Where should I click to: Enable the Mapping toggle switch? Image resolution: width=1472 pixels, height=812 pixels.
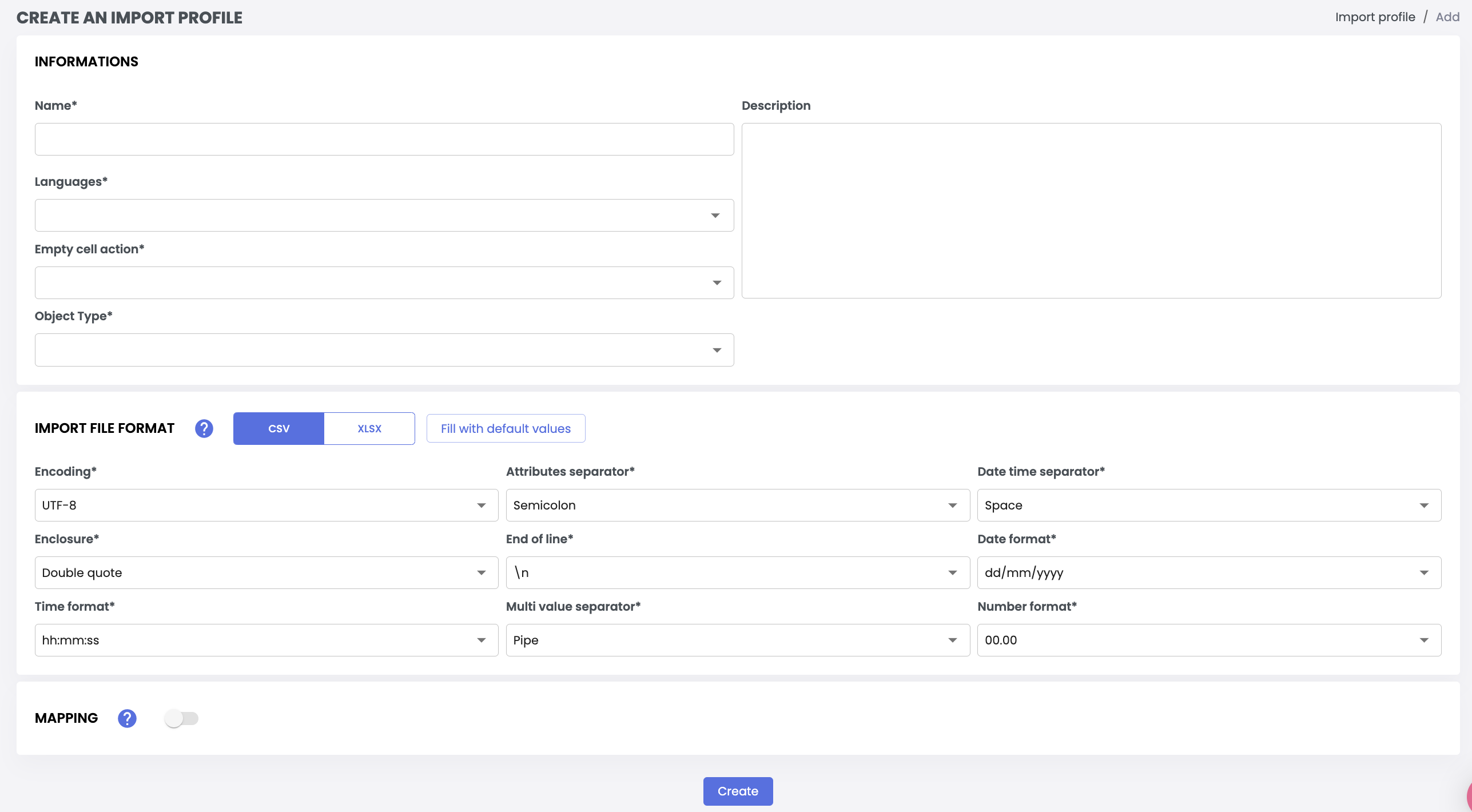(x=181, y=718)
